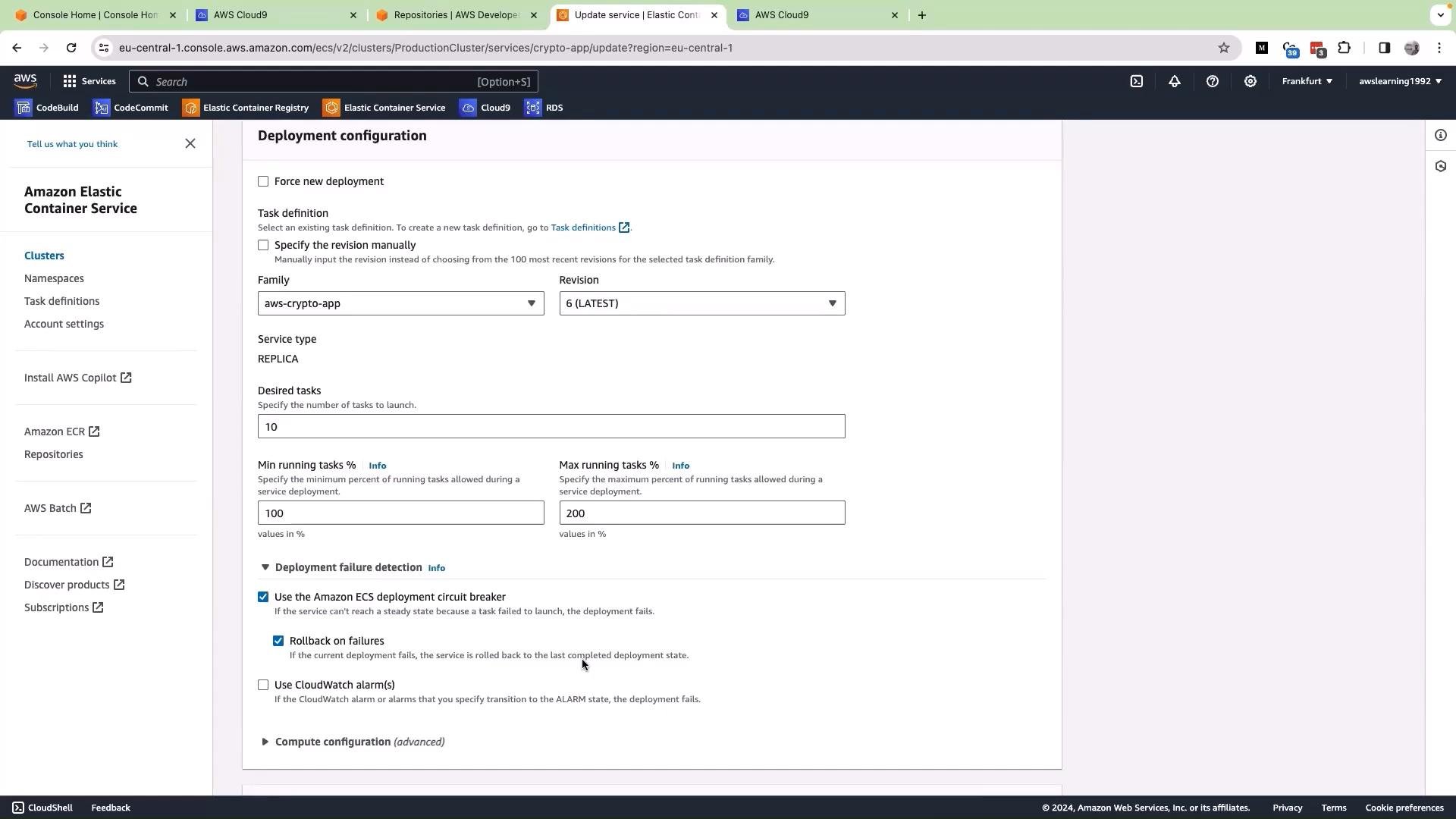Enable Use CloudWatch alarm(s)

tap(263, 685)
